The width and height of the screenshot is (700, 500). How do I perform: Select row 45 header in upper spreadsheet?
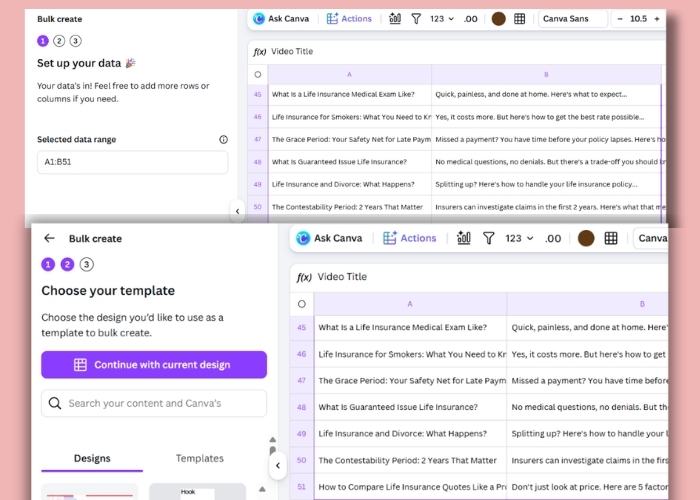tap(258, 95)
